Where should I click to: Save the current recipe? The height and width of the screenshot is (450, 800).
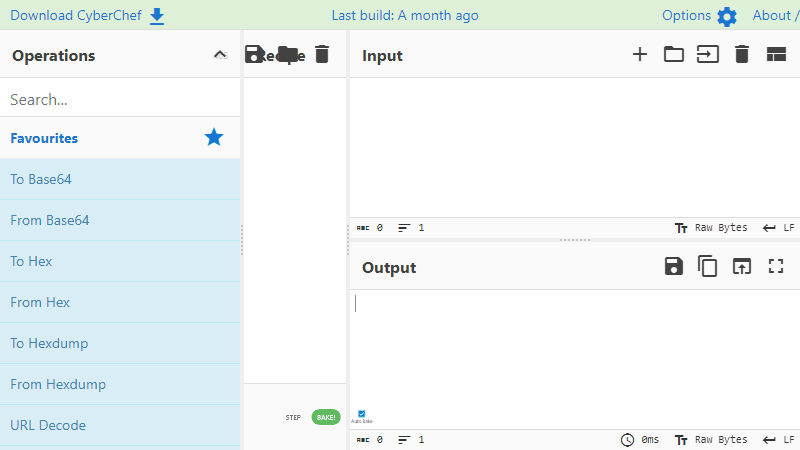coord(255,55)
